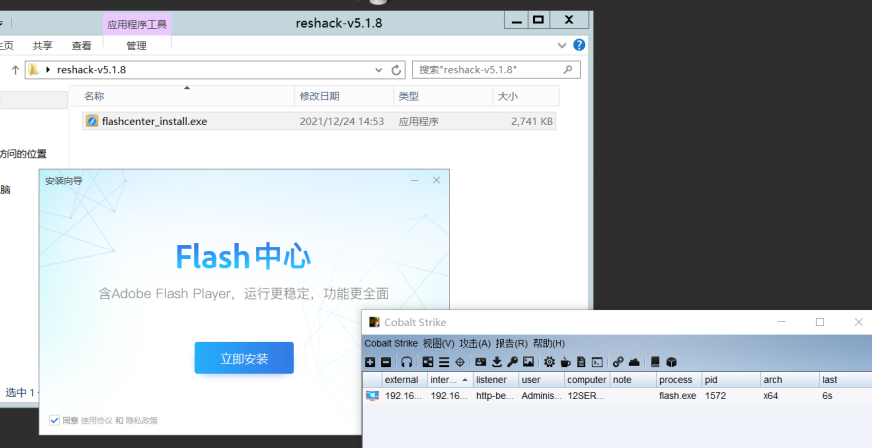Toggle the agreement checkbox in Flash installer

(54, 420)
